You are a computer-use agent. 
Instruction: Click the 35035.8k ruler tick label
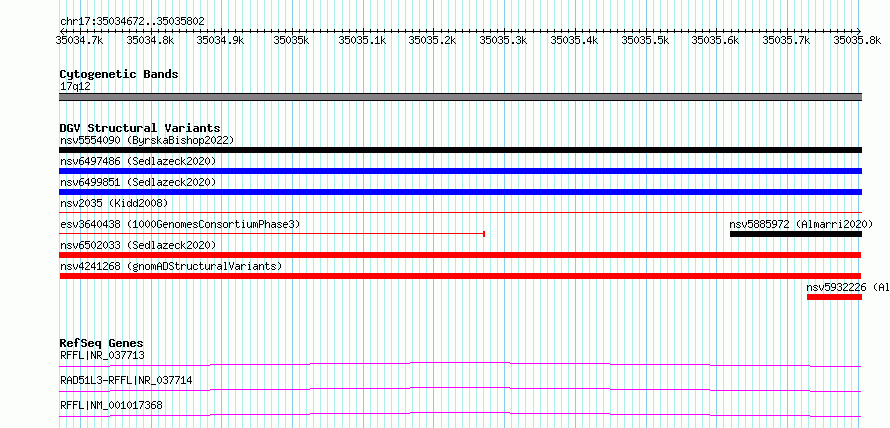(x=857, y=40)
